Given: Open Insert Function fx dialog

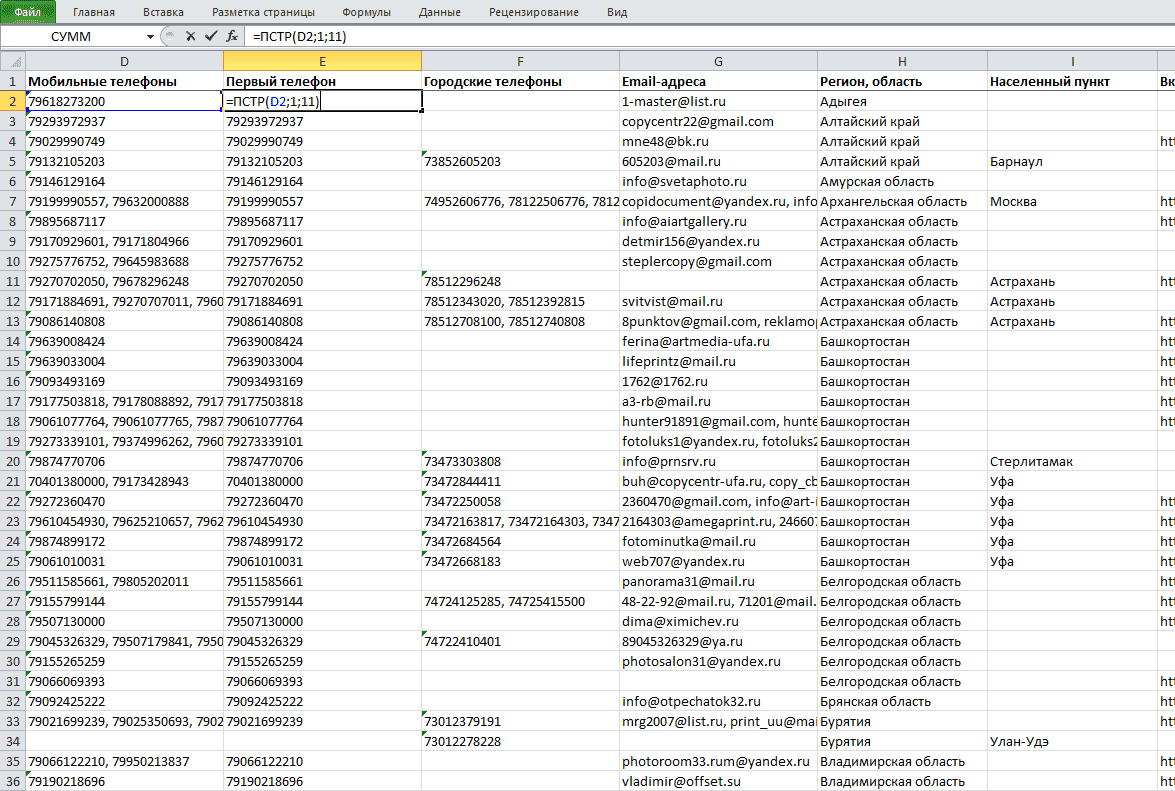Looking at the screenshot, I should pyautogui.click(x=232, y=36).
